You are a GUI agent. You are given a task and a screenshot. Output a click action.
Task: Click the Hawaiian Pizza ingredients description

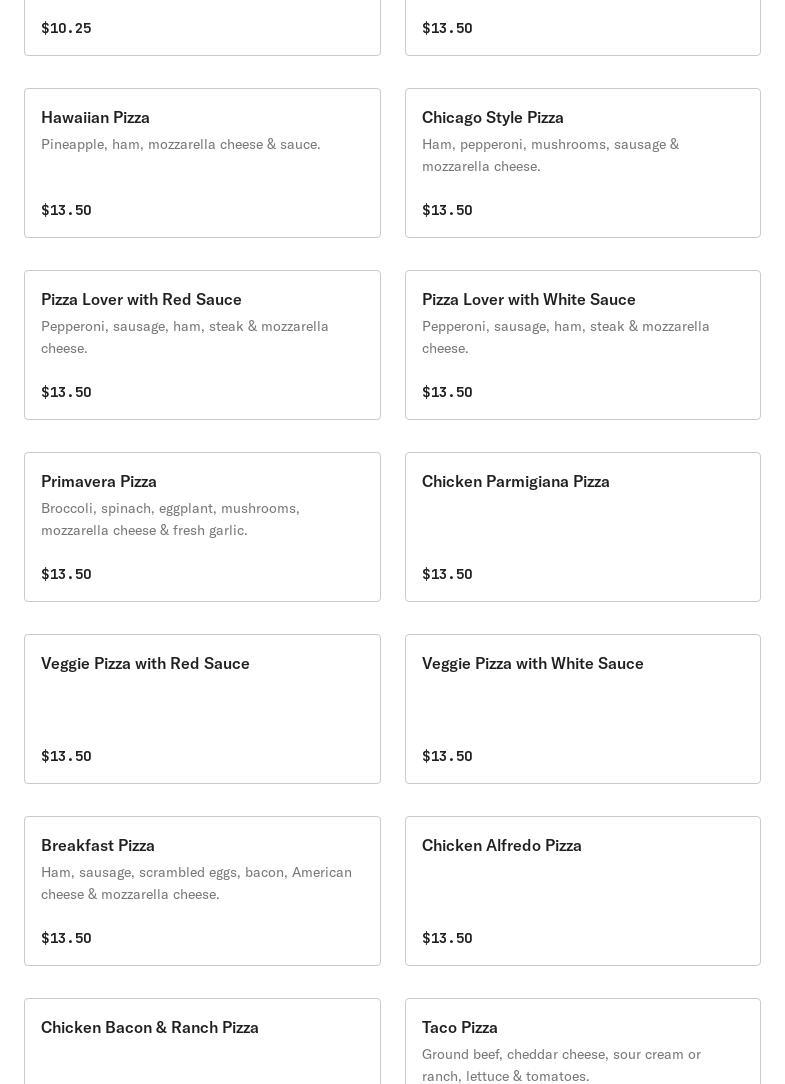pyautogui.click(x=181, y=144)
